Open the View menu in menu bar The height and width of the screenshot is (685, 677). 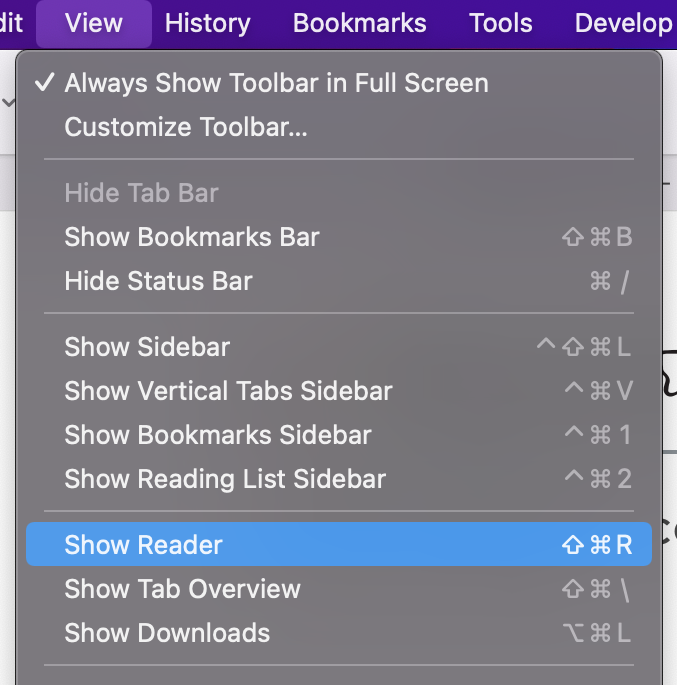click(x=94, y=24)
